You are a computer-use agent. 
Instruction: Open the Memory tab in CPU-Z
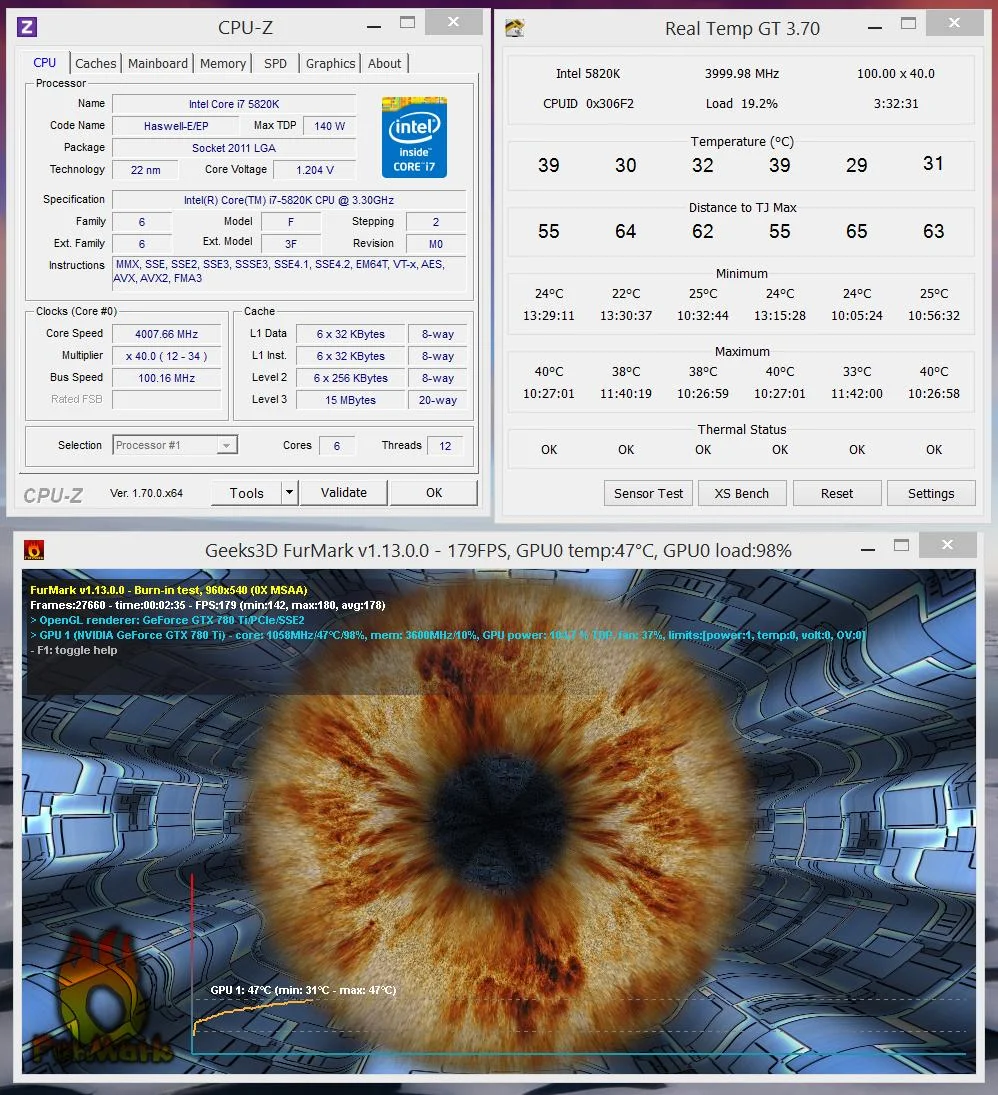(223, 64)
